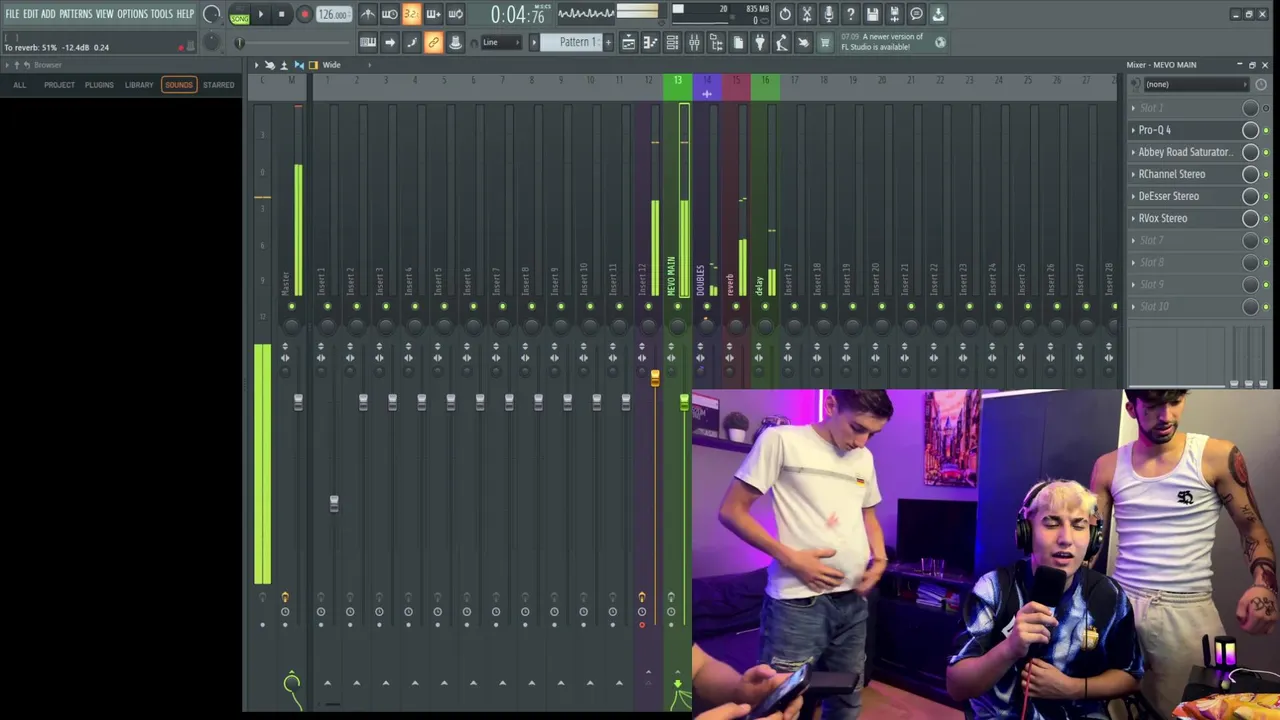Click the download content icon
The image size is (1280, 720).
[x=939, y=14]
